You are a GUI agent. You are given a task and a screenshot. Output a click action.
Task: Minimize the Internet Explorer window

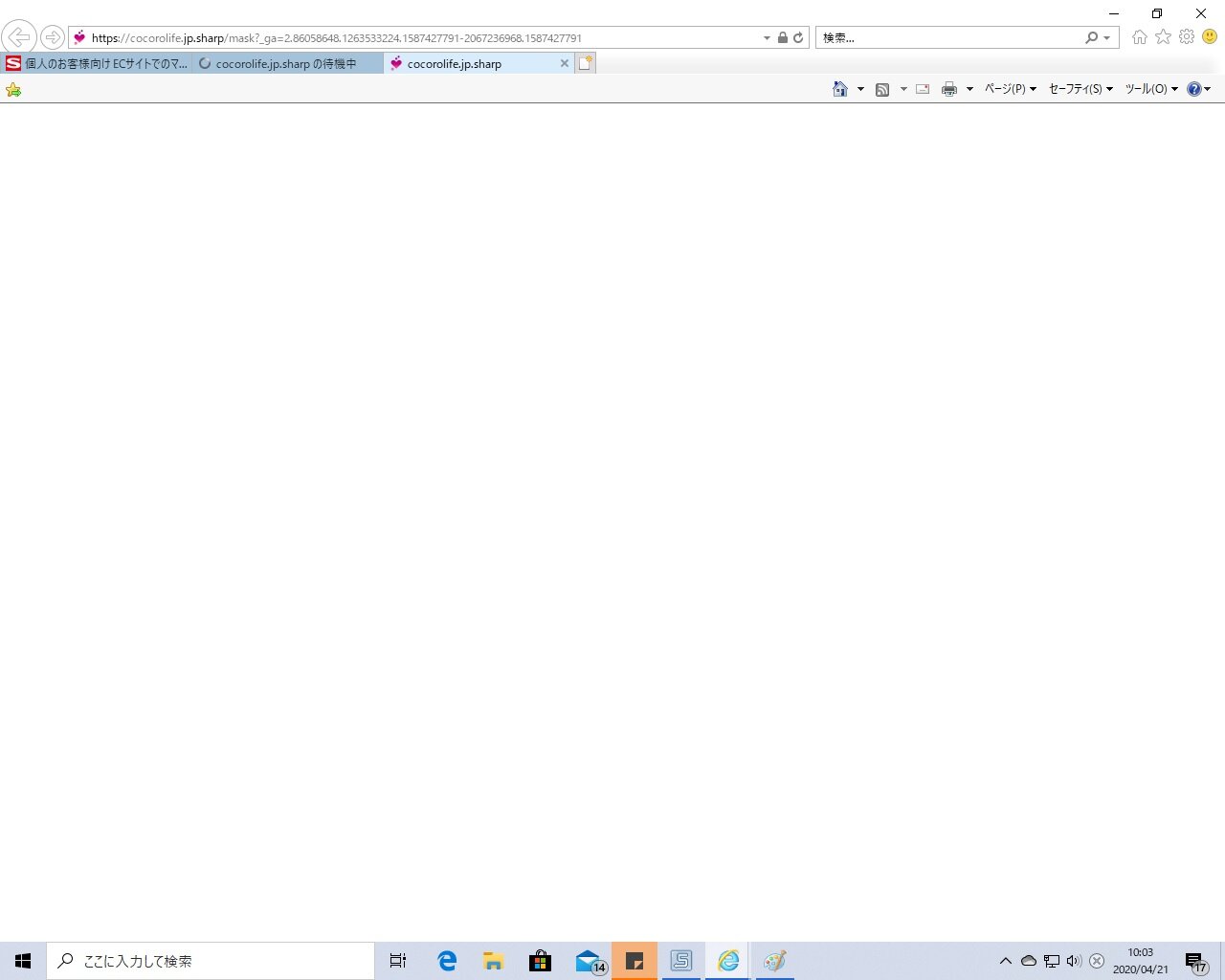tap(1114, 13)
